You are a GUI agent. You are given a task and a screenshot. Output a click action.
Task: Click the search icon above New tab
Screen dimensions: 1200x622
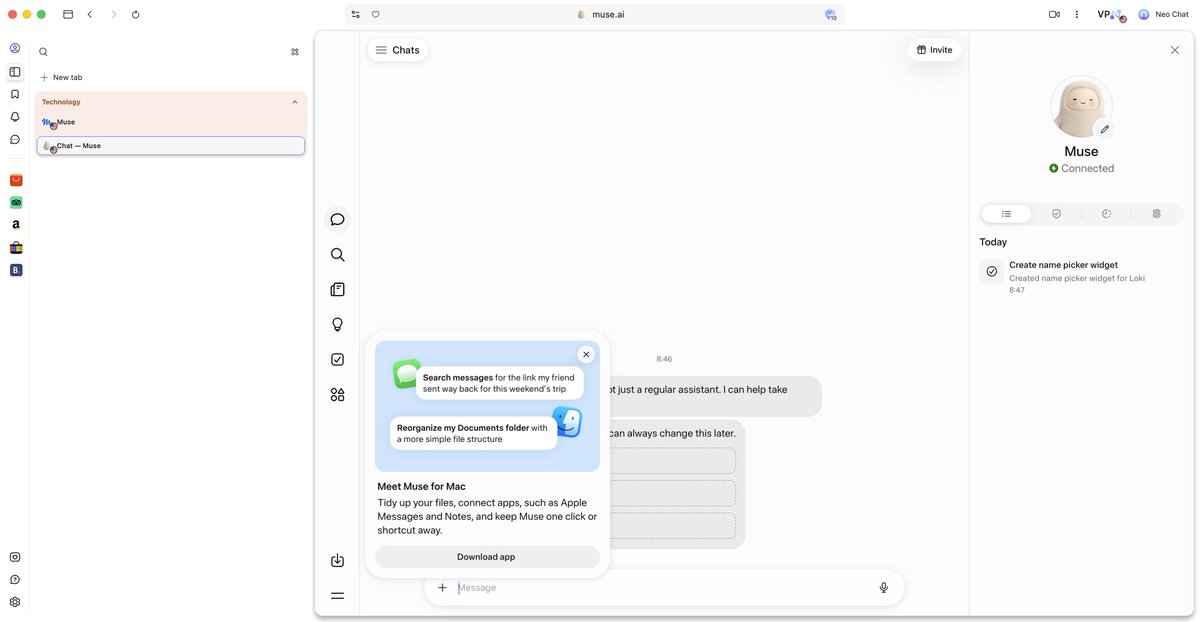pos(43,52)
